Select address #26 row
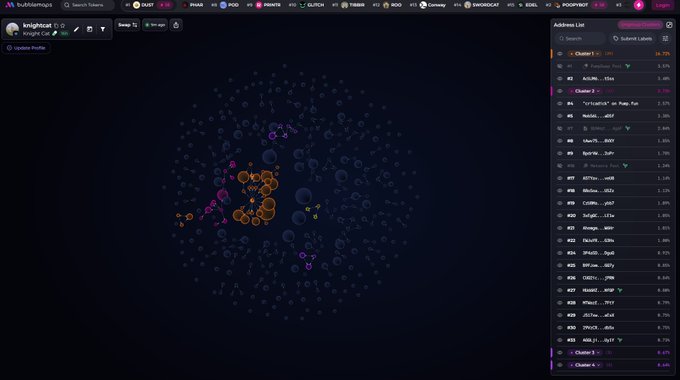 [613, 278]
